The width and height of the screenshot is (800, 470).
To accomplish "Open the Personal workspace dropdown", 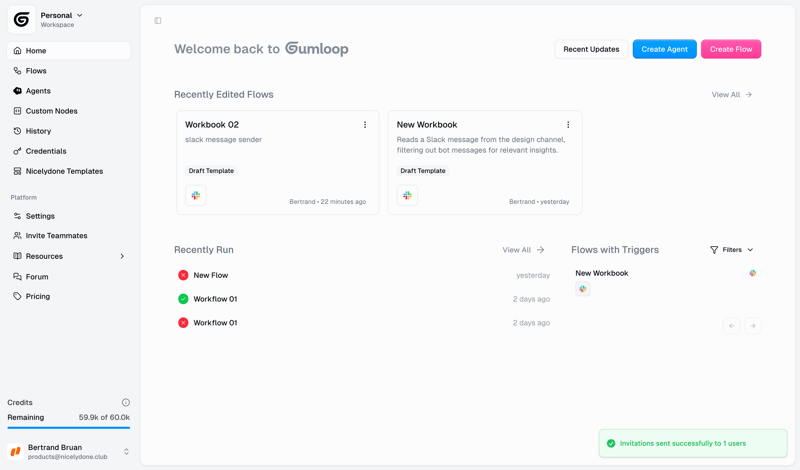I will coord(61,19).
